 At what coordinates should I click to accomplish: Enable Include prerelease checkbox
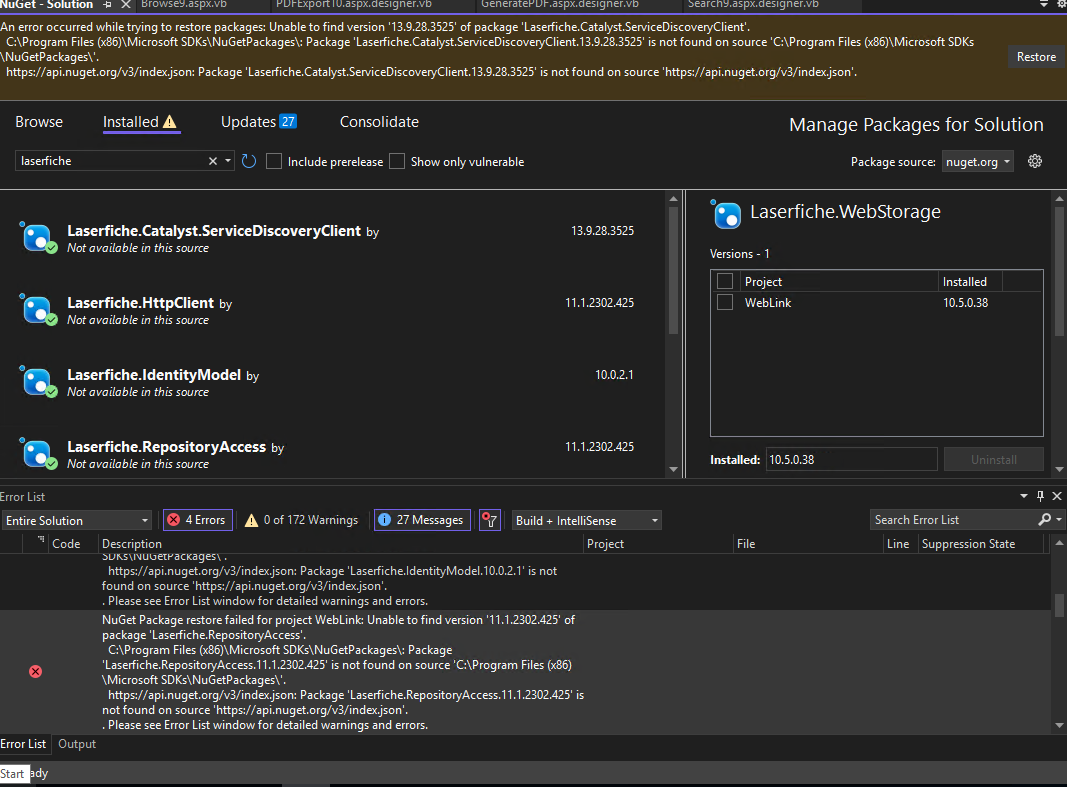274,161
